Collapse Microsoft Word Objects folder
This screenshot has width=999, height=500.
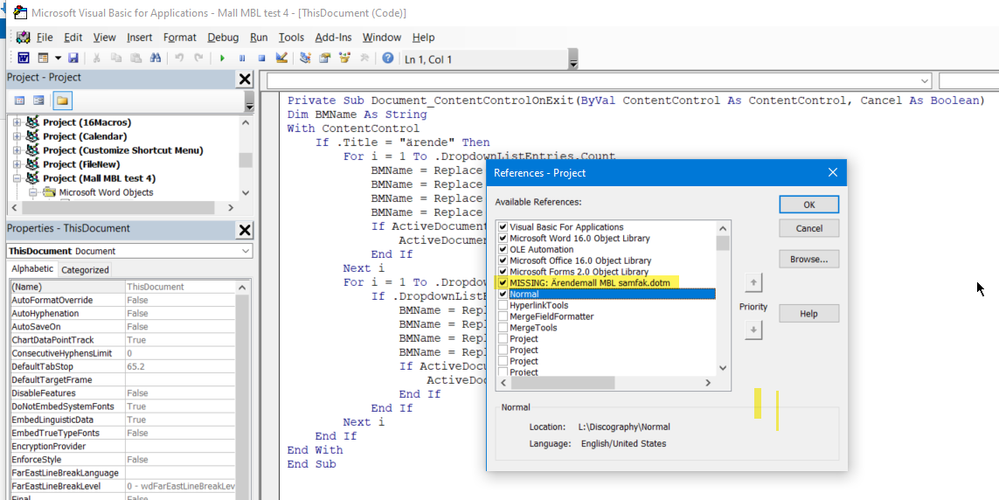coord(32,192)
